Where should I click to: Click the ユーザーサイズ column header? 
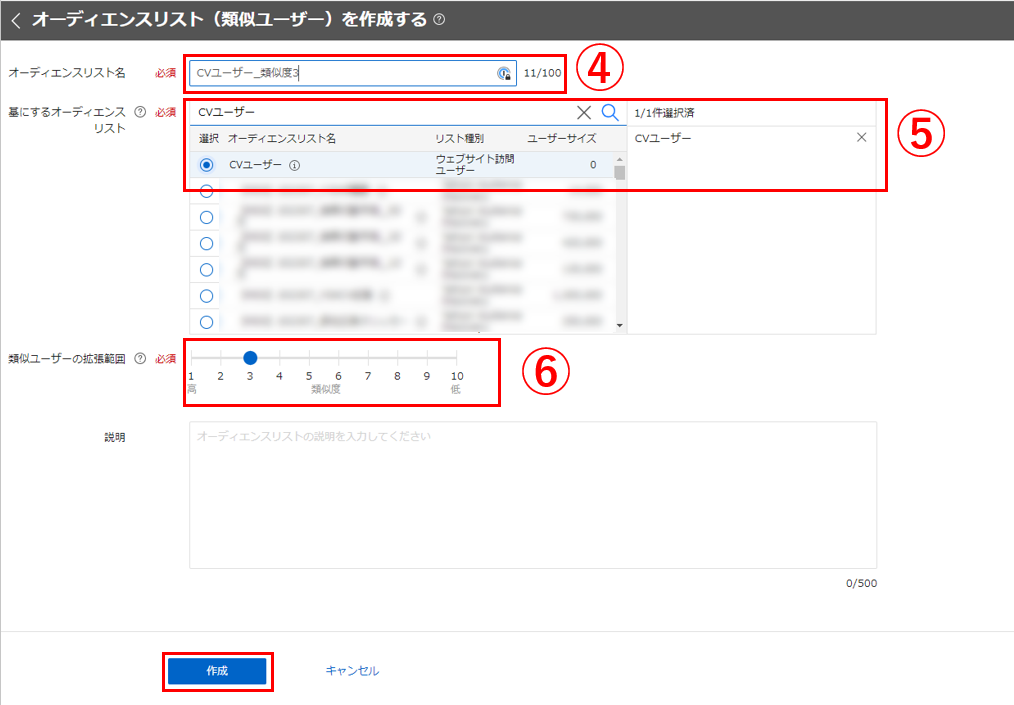561,139
